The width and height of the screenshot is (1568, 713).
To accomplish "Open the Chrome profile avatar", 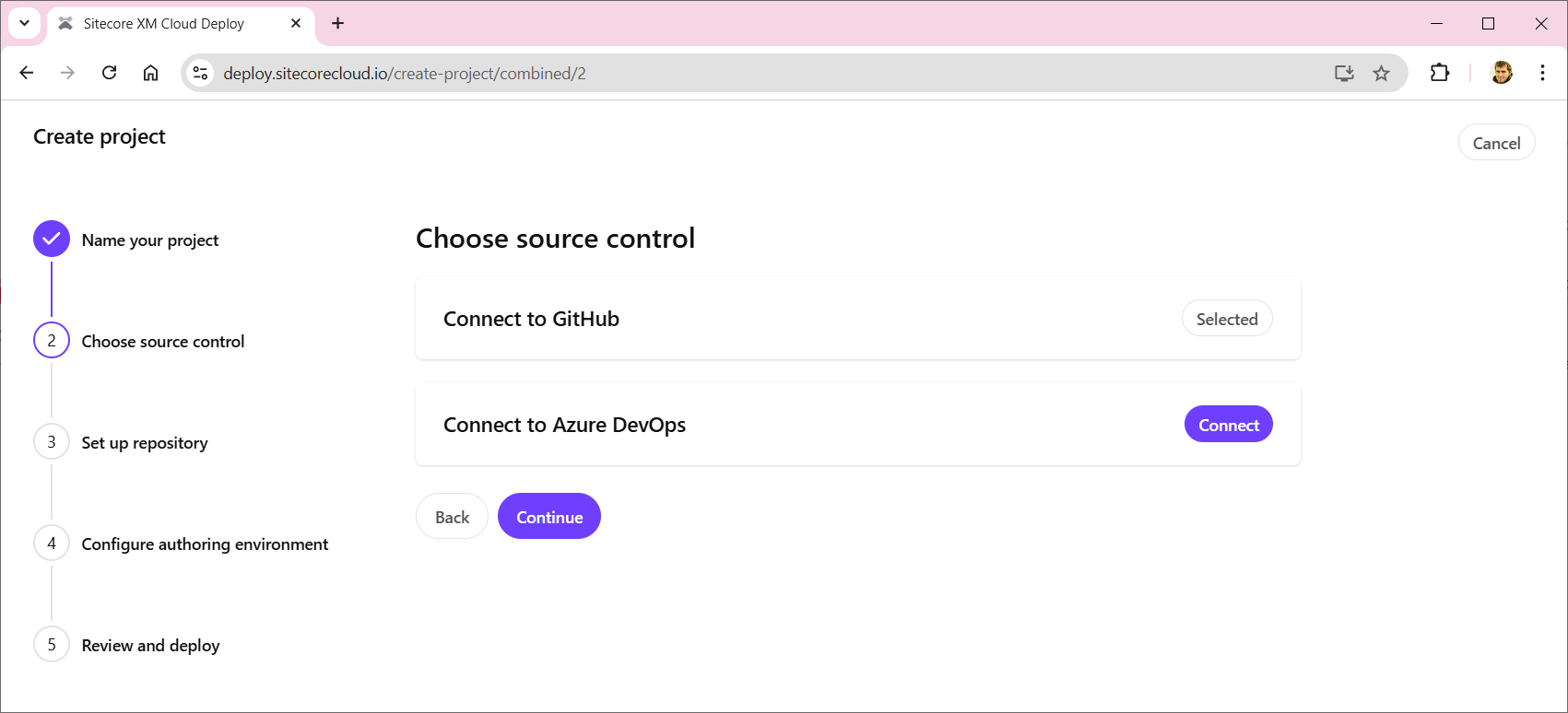I will click(x=1502, y=73).
